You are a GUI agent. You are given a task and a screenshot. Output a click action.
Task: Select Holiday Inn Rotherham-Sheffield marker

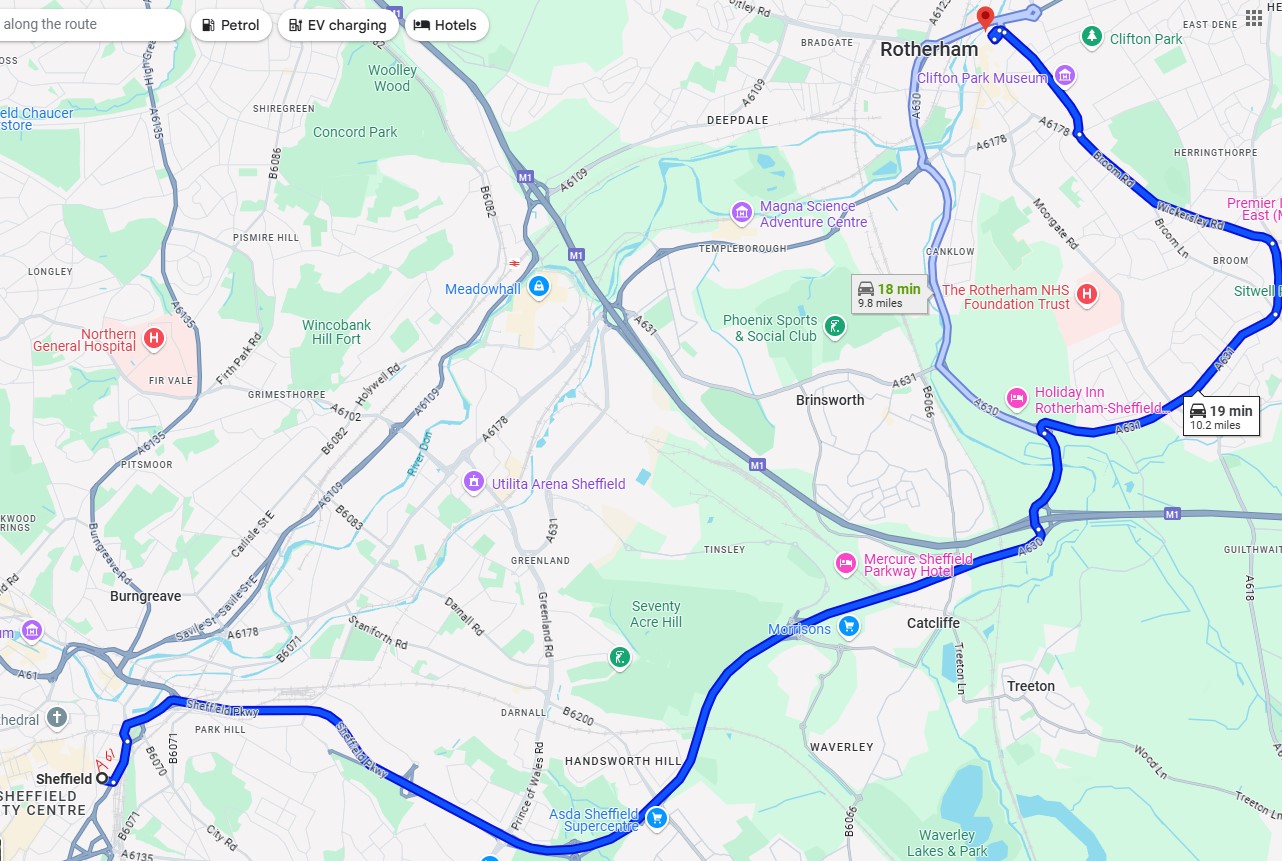tap(1017, 398)
